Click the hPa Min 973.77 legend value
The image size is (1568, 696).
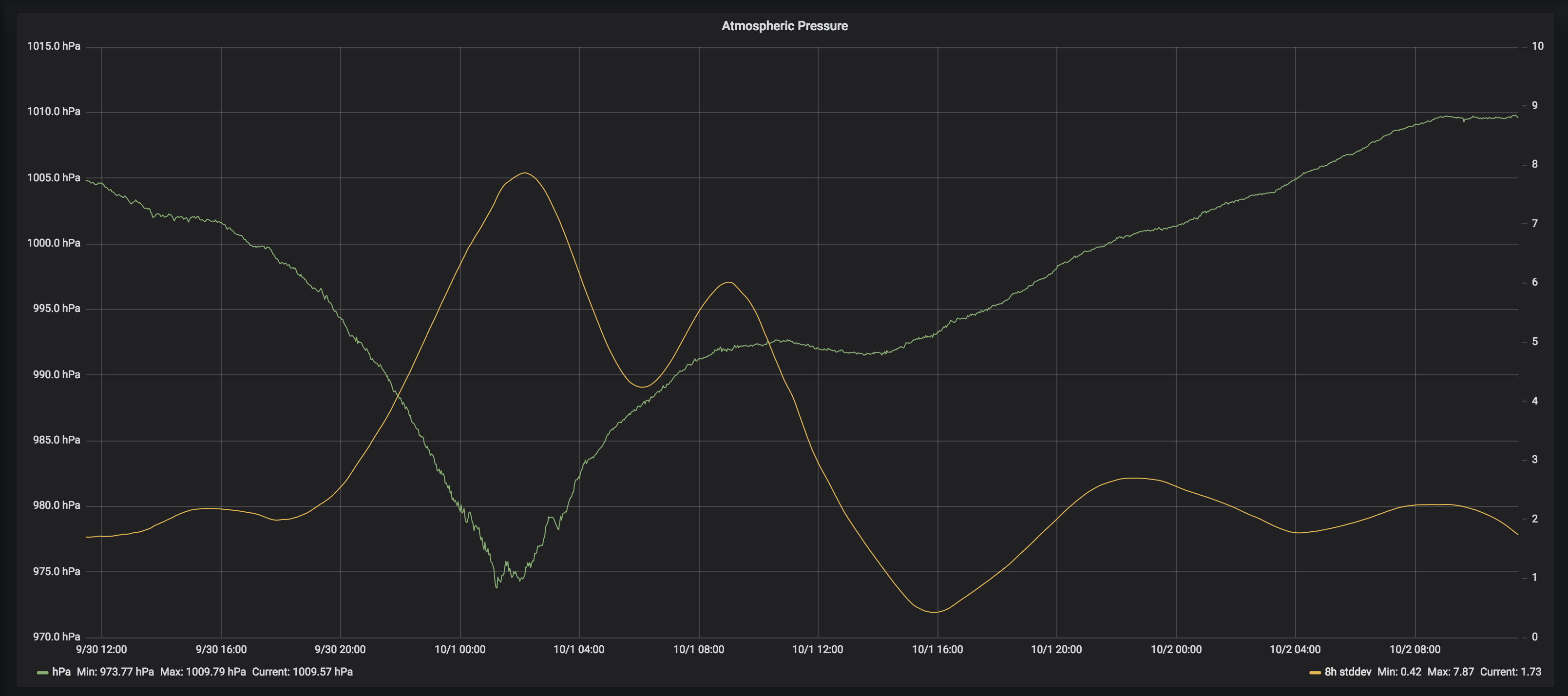click(115, 672)
